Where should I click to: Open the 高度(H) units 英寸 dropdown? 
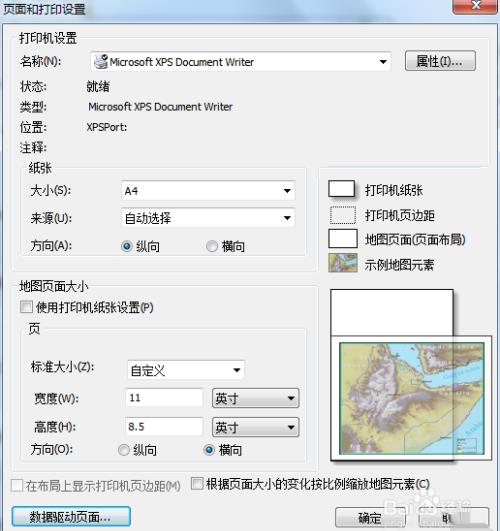[255, 427]
